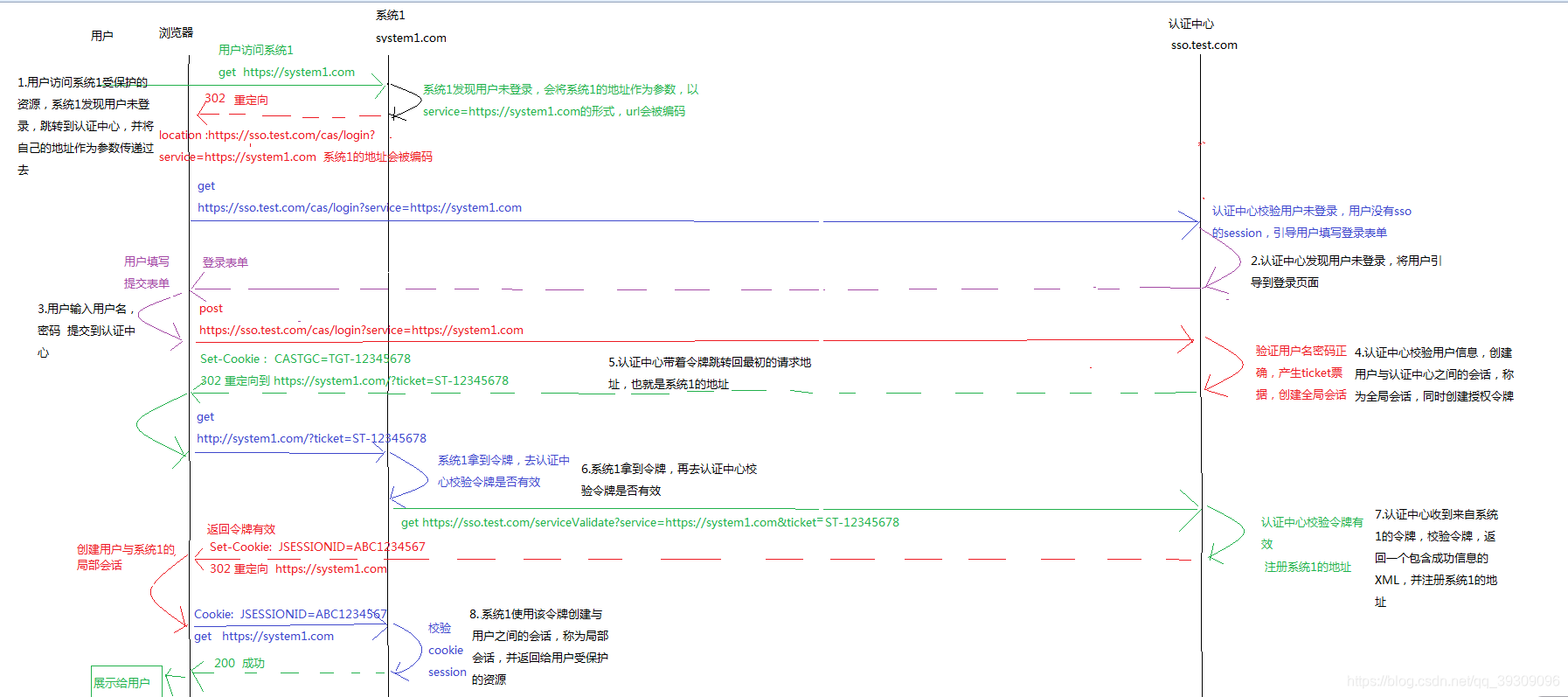This screenshot has height=697, width=1568.
Task: Click the '浏览器' column header label
Action: pos(176,32)
